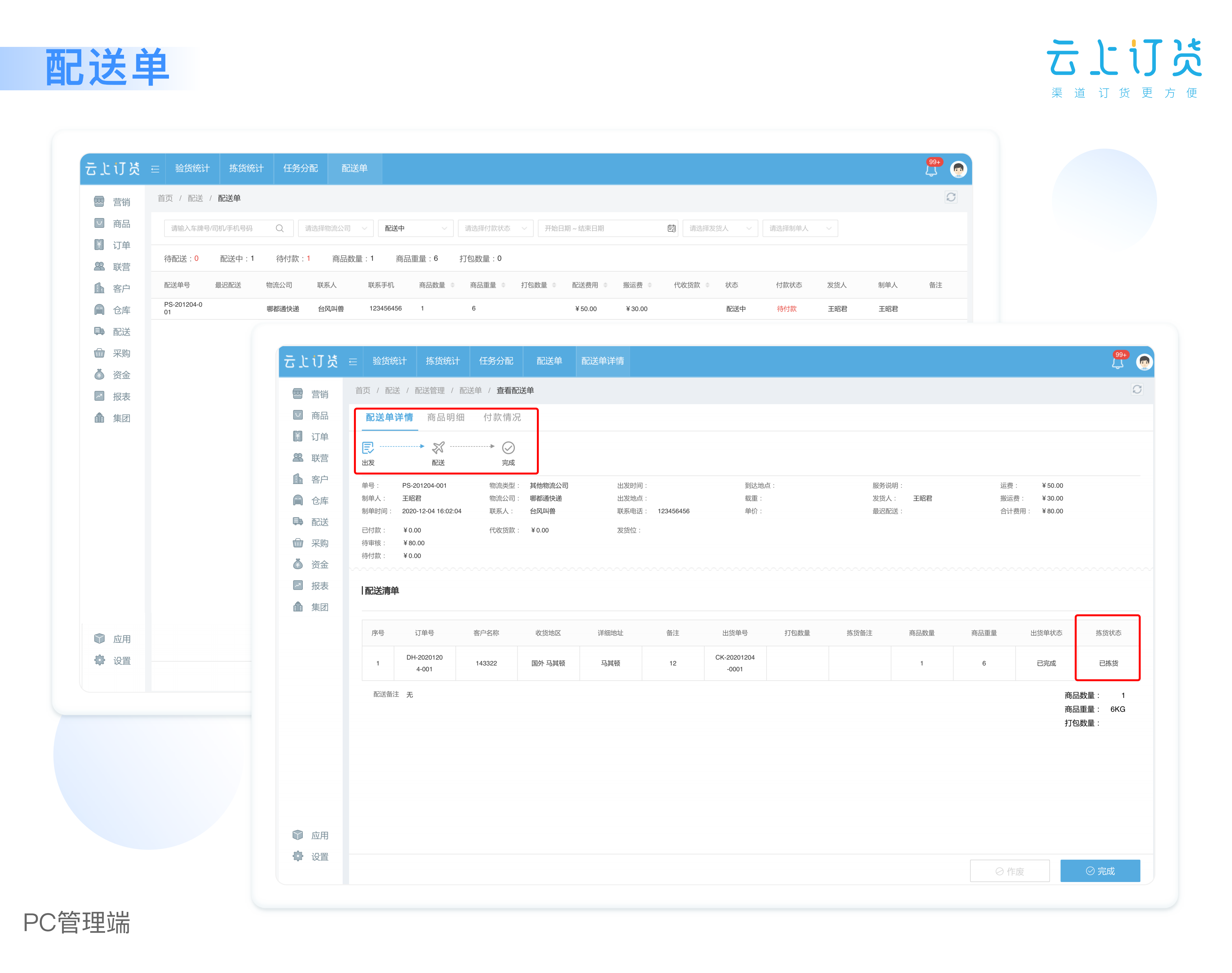Open 订单 icon in back window sidebar
Image resolution: width=1232 pixels, height=973 pixels.
(x=99, y=245)
